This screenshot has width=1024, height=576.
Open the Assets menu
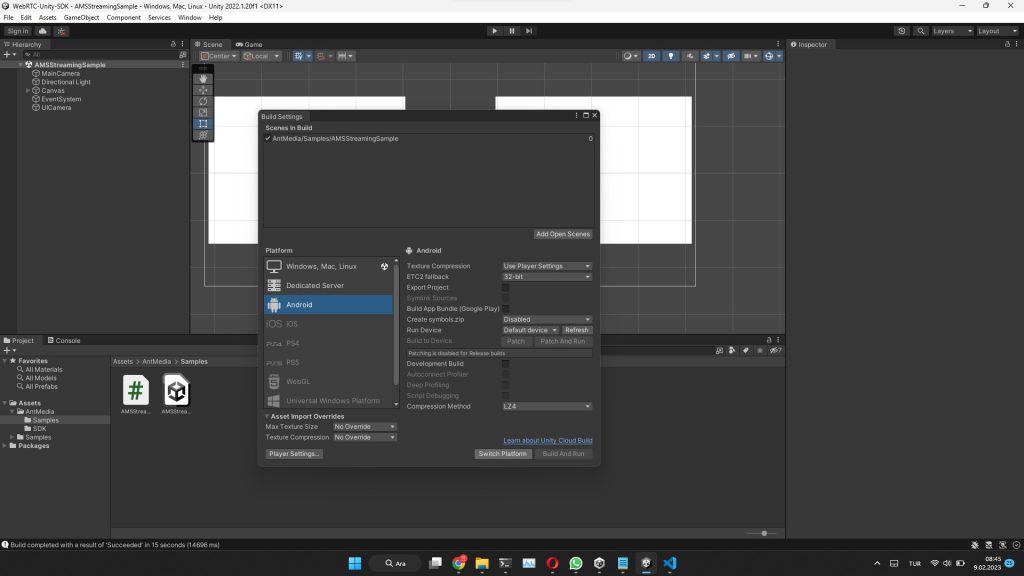pos(47,18)
